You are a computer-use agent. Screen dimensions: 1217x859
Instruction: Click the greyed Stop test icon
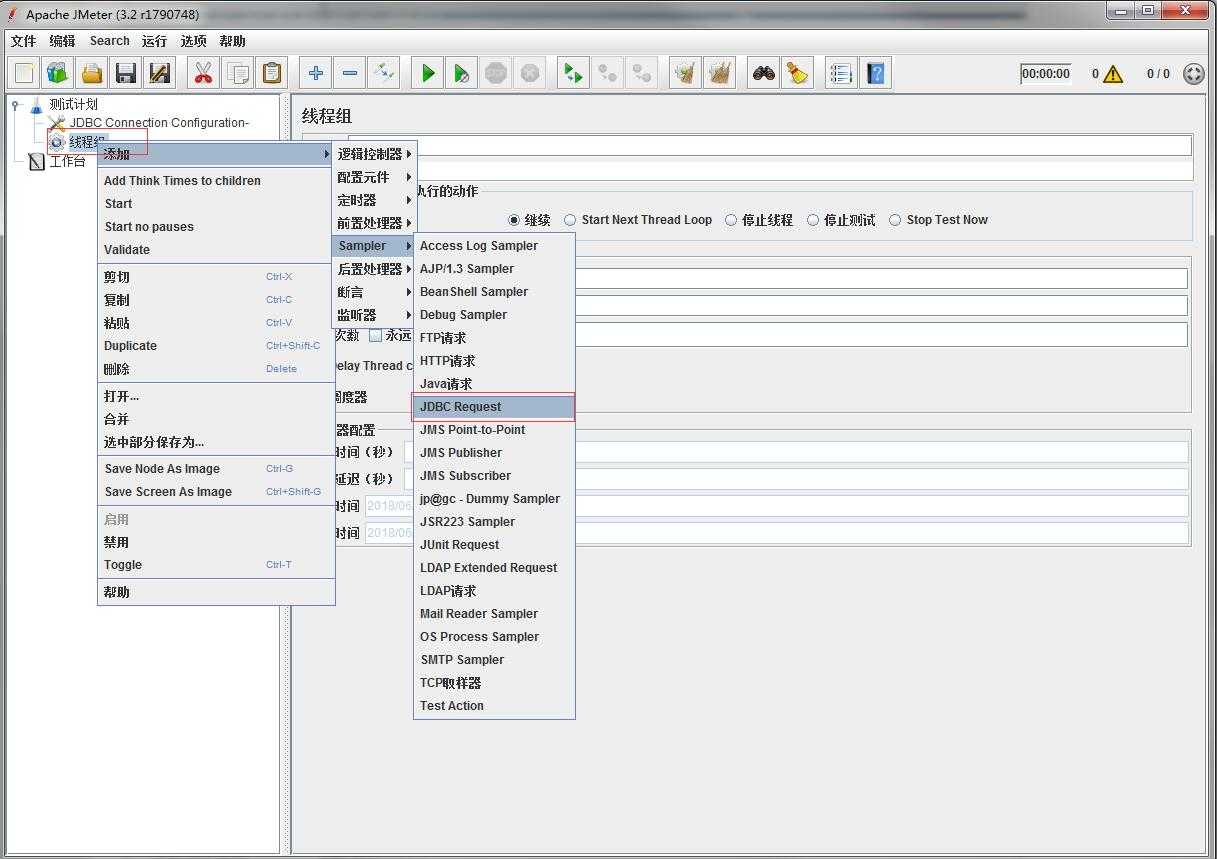[x=495, y=73]
